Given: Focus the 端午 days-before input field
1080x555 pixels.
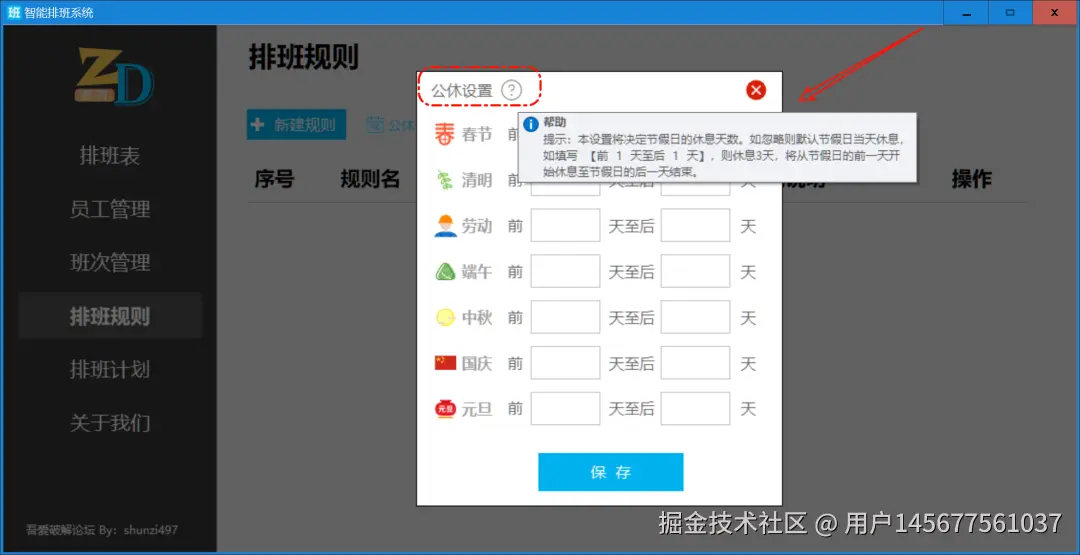Looking at the screenshot, I should point(565,271).
